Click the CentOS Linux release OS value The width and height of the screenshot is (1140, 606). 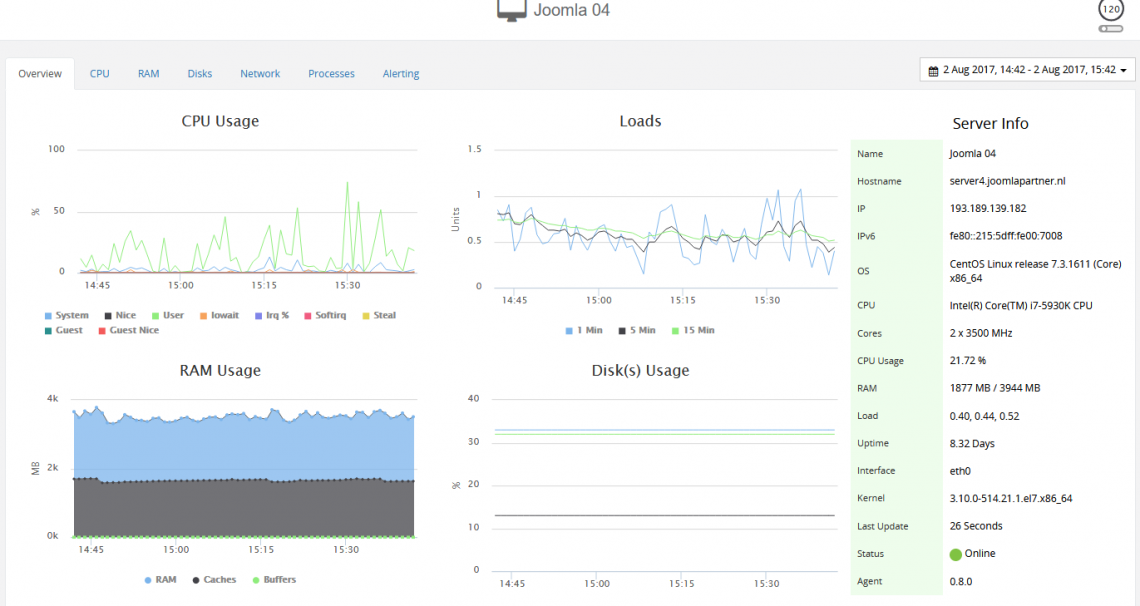pyautogui.click(x=1035, y=271)
